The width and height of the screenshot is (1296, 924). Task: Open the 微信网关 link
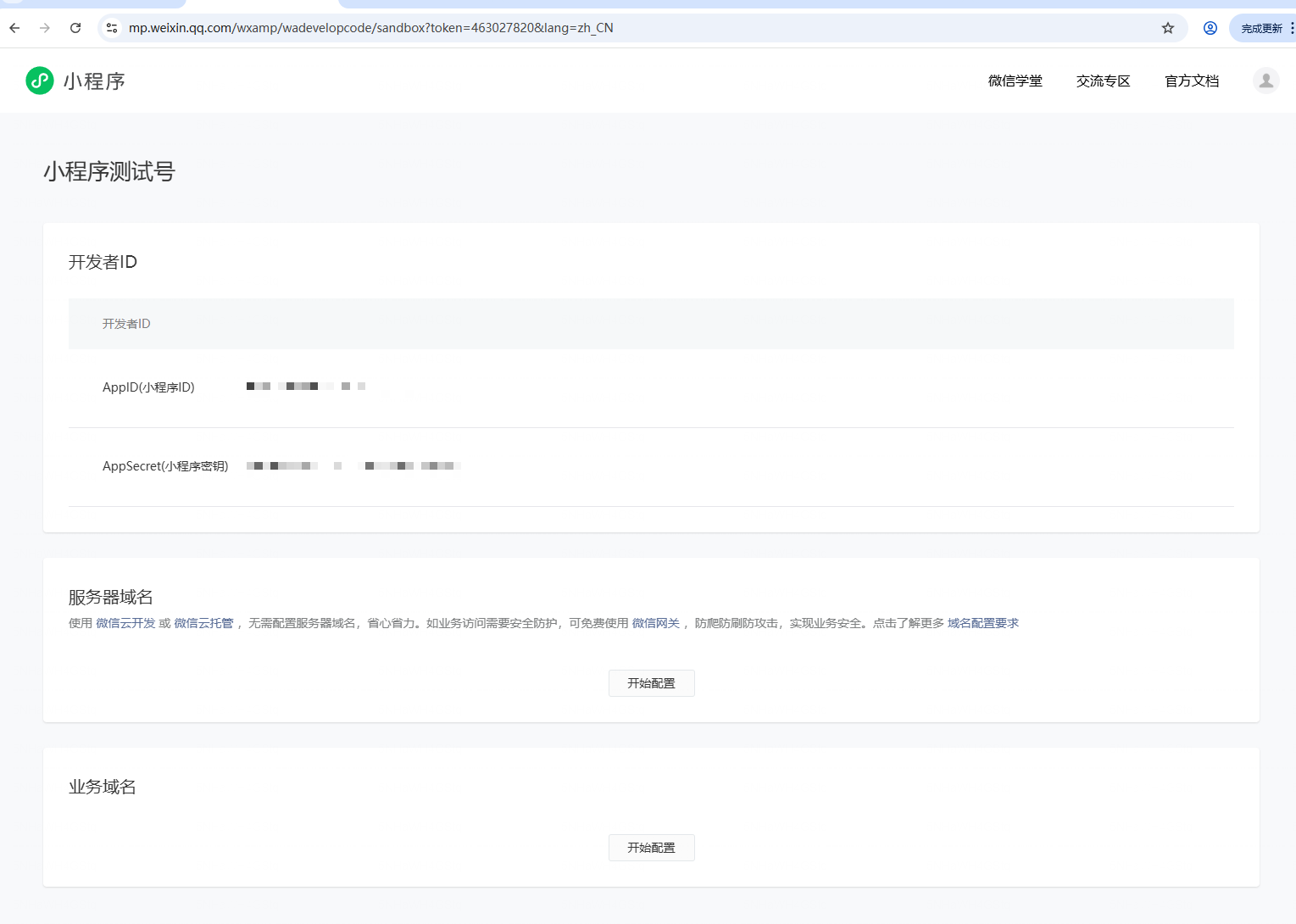[656, 623]
